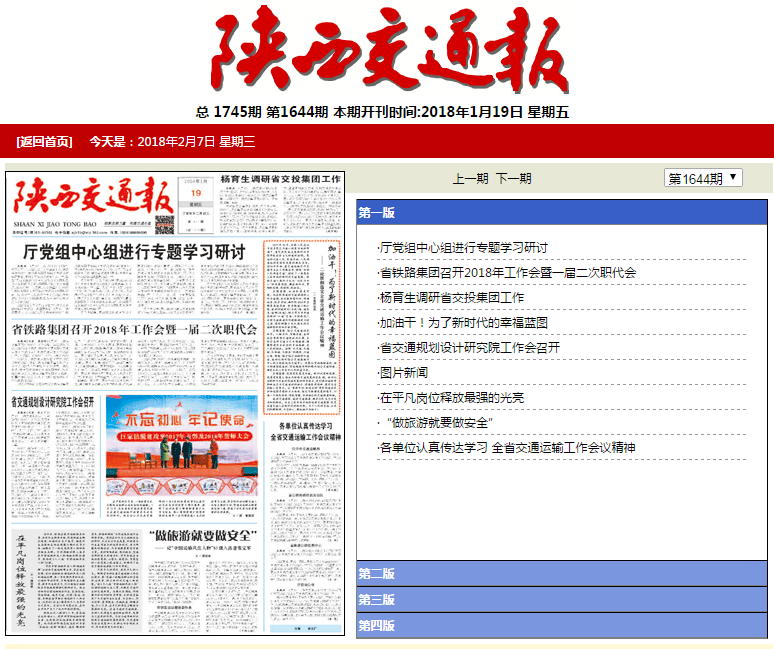
Task: Open article 加油干！为了新时代的幸福蓝图
Action: (x=463, y=323)
